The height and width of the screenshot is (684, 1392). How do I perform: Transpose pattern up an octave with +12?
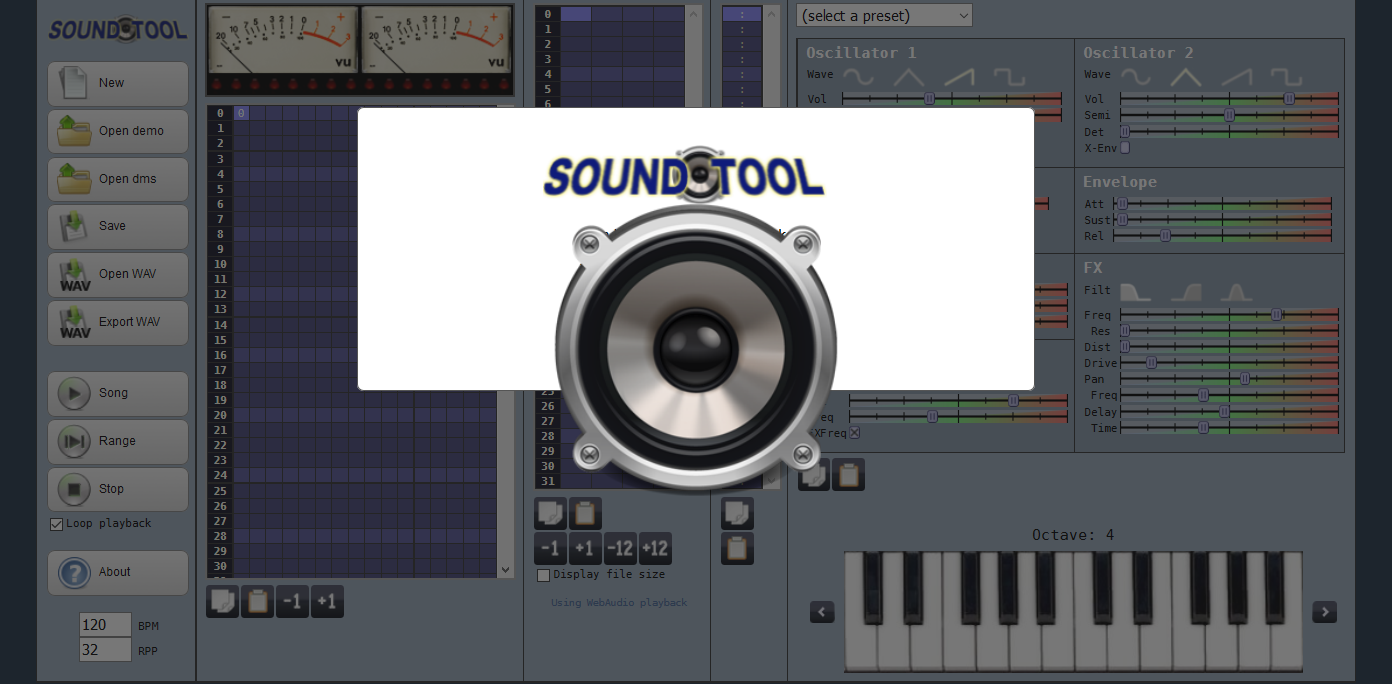point(655,549)
